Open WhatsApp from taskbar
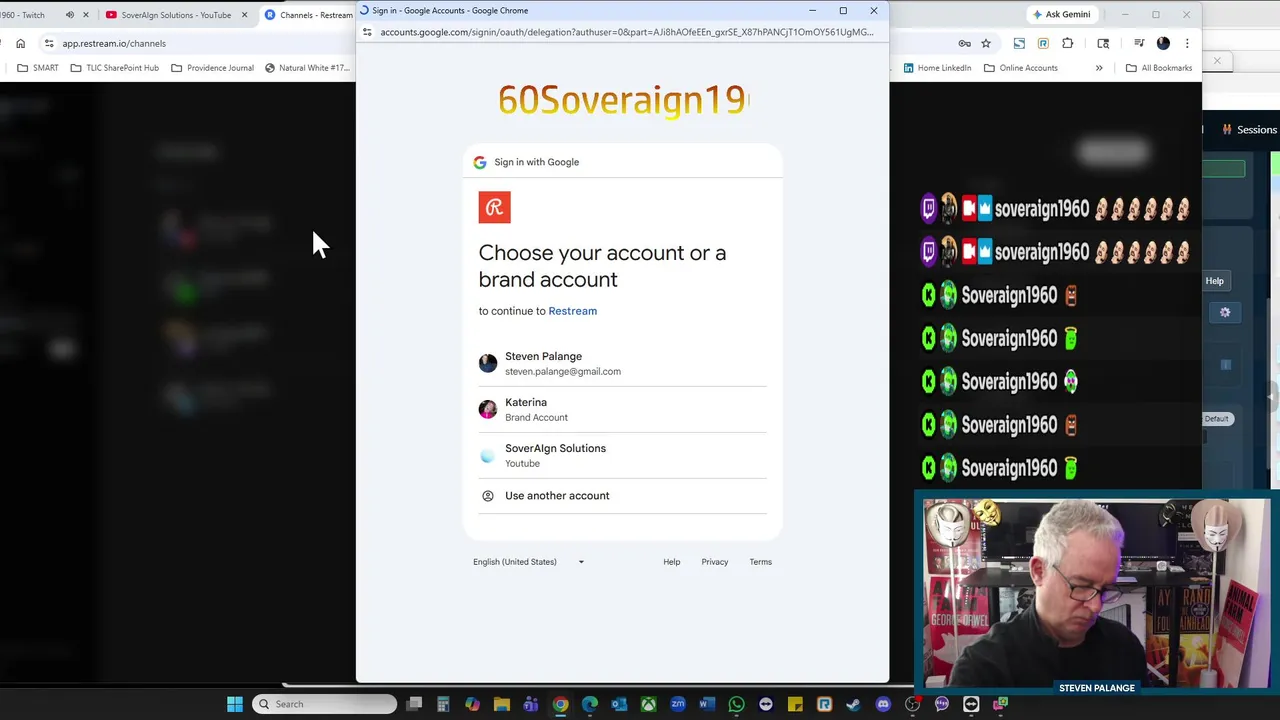This screenshot has width=1280, height=720. pyautogui.click(x=736, y=704)
